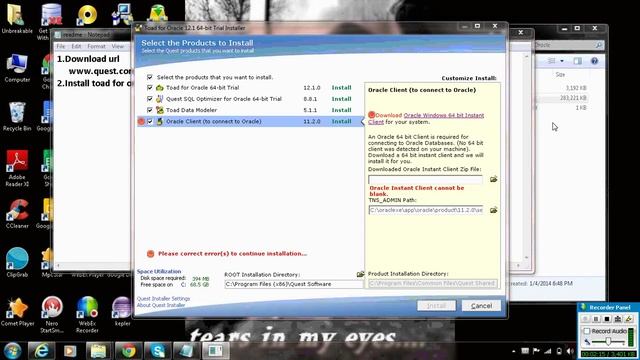Click version 12.1.0 in Toad for Oracle row

click(x=312, y=88)
